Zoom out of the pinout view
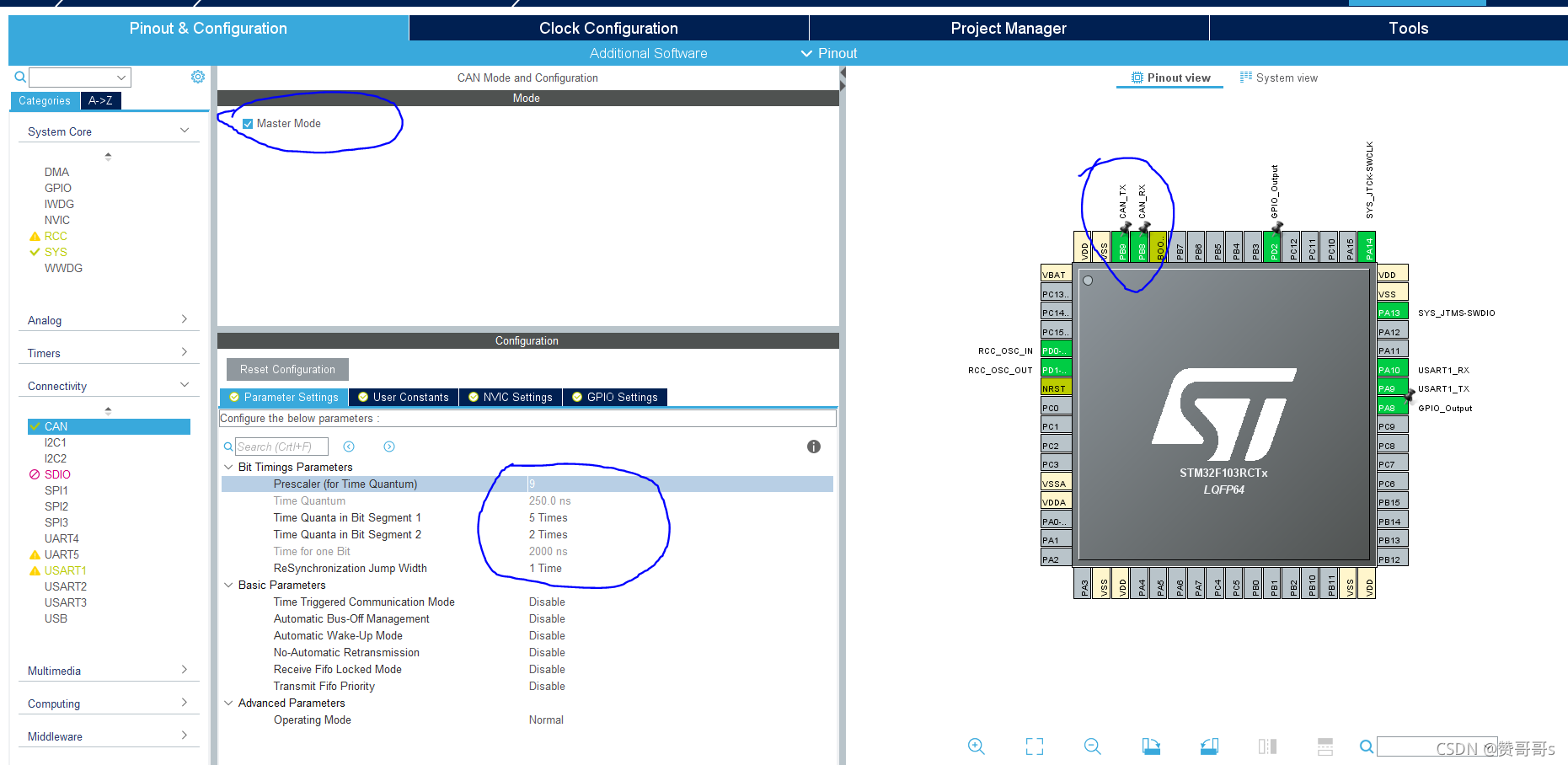Screen dimensions: 1568x765 [x=1093, y=746]
